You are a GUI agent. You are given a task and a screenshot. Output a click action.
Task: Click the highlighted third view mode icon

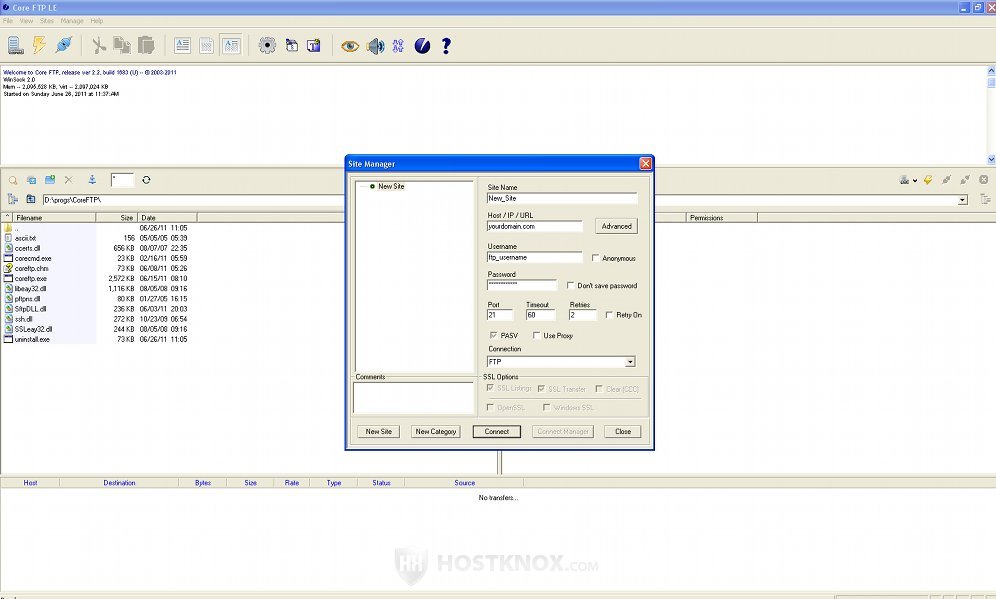pos(231,45)
